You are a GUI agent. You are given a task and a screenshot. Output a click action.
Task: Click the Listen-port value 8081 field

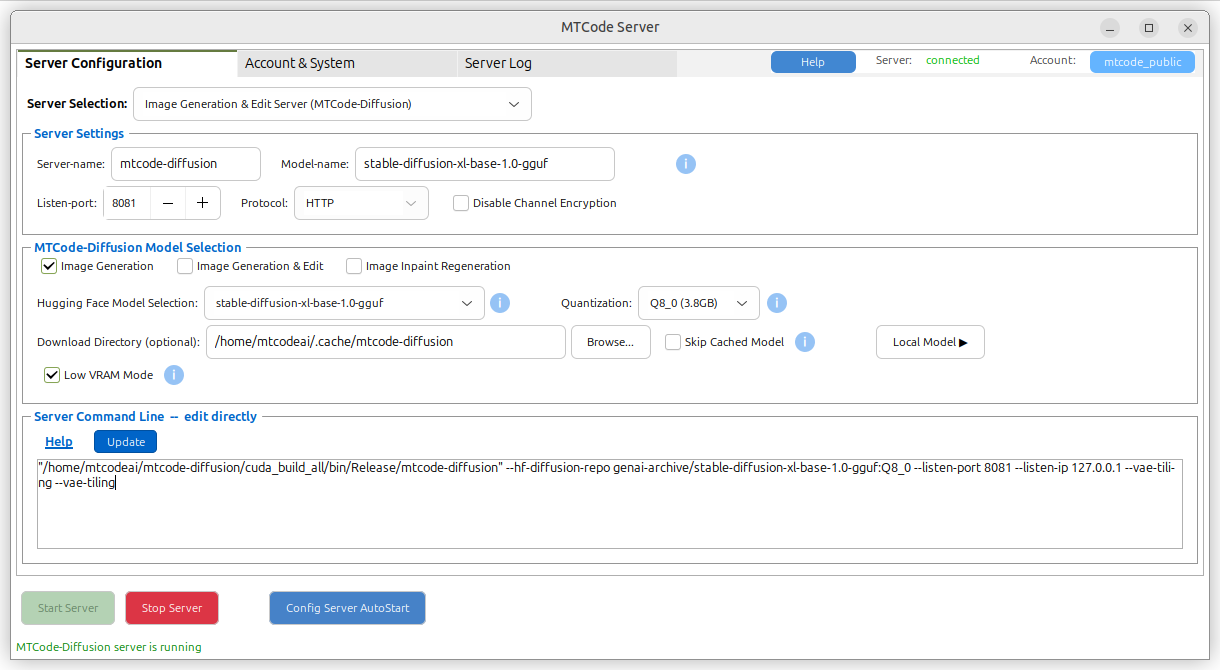click(127, 203)
